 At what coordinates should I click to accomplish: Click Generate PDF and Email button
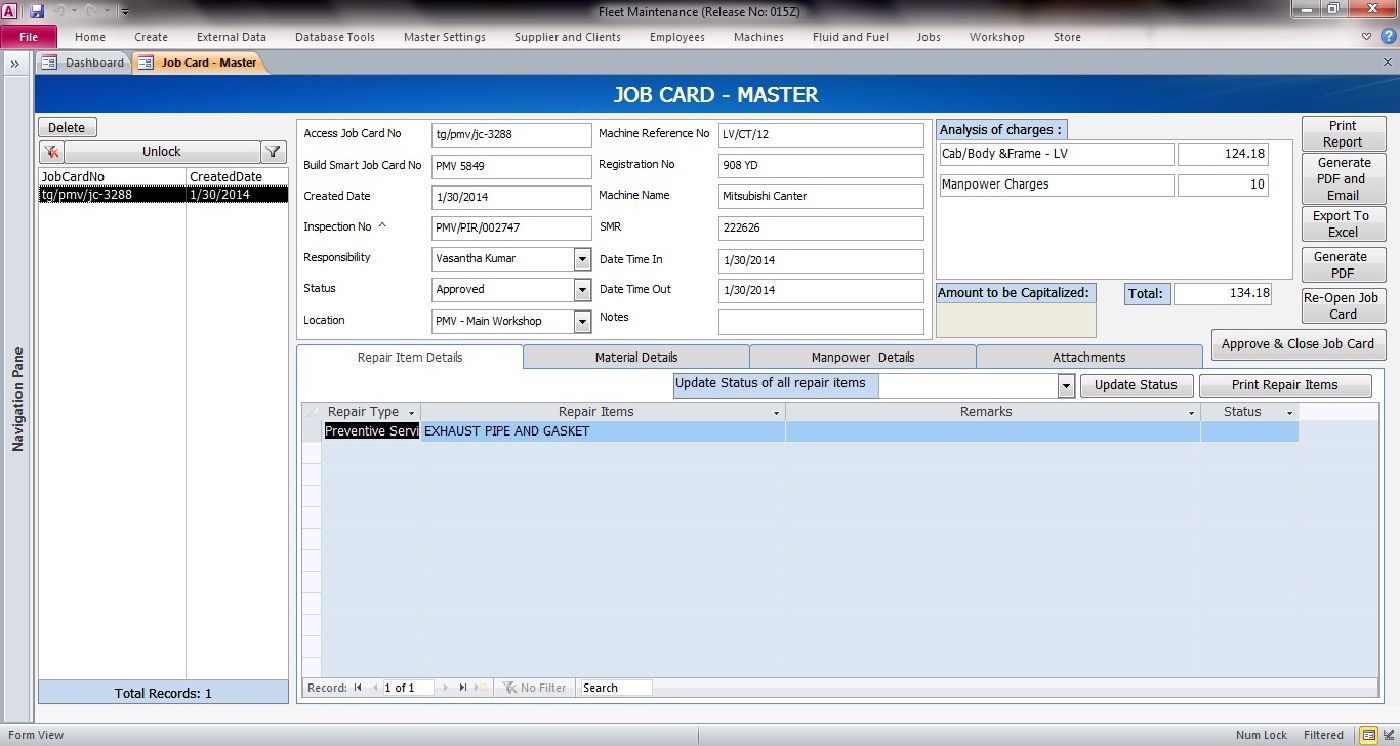pyautogui.click(x=1343, y=179)
